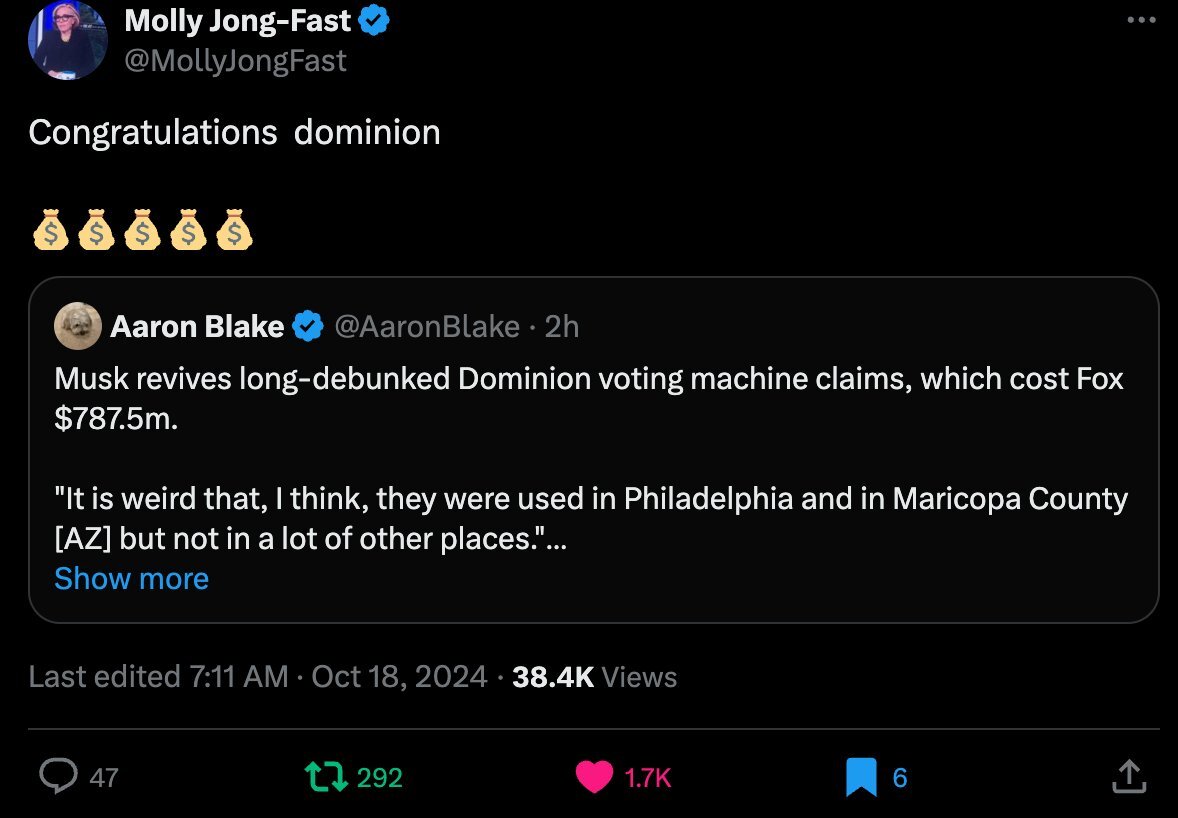Click Aaron Blake's small avatar
The height and width of the screenshot is (818, 1178).
pos(77,326)
